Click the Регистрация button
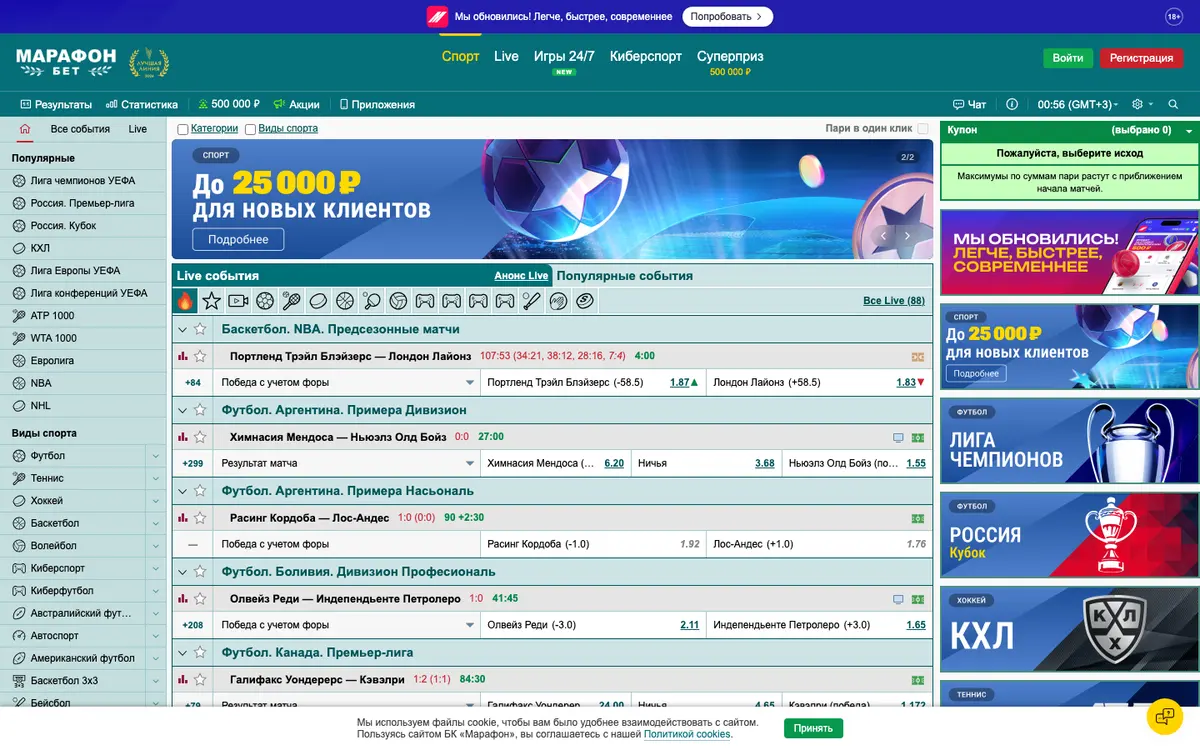Viewport: 1200px width, 750px height. tap(1141, 58)
